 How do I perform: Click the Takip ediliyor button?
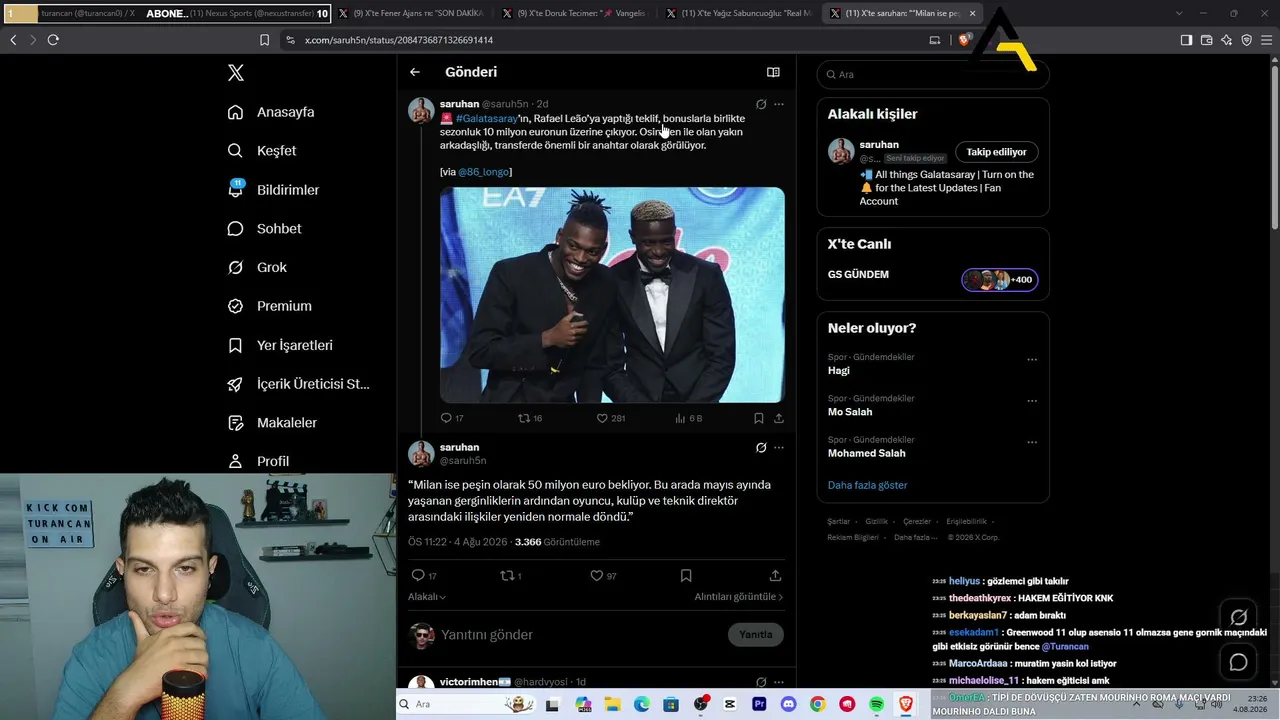(996, 152)
